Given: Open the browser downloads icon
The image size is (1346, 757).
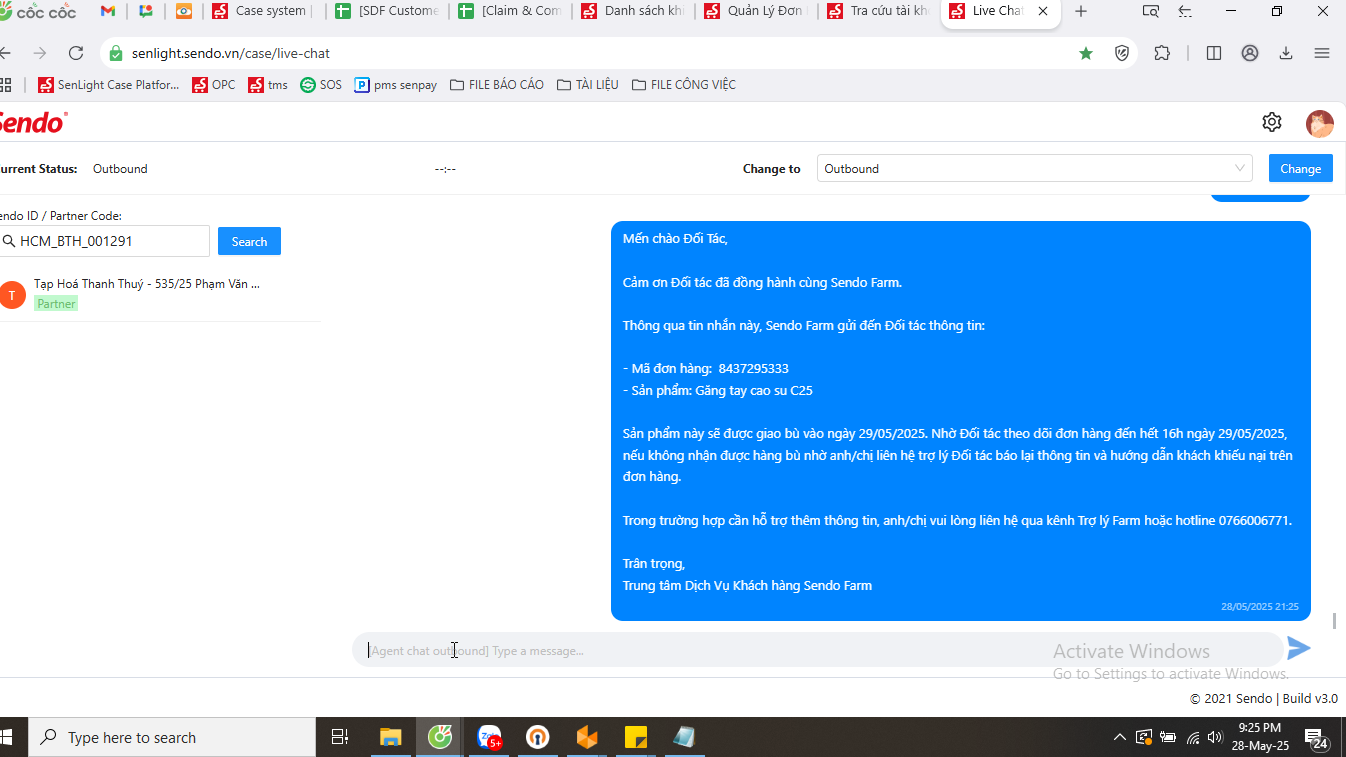Looking at the screenshot, I should point(1286,53).
